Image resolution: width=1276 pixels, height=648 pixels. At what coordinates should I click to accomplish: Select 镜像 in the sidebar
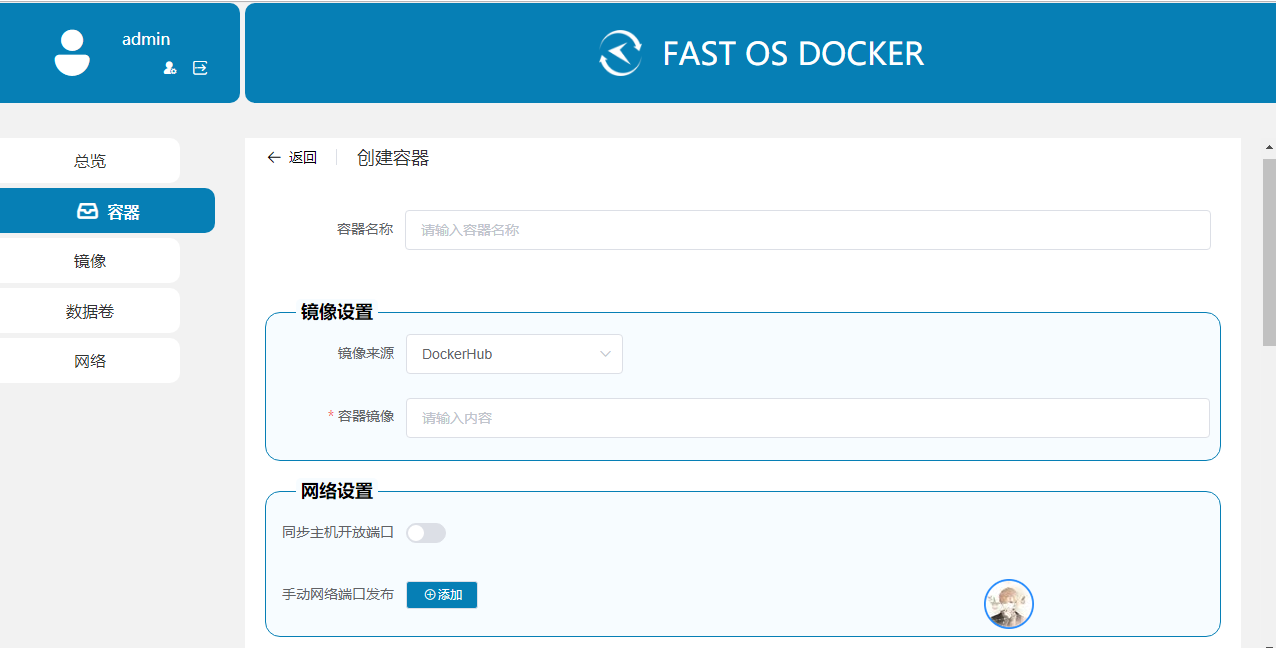(89, 260)
